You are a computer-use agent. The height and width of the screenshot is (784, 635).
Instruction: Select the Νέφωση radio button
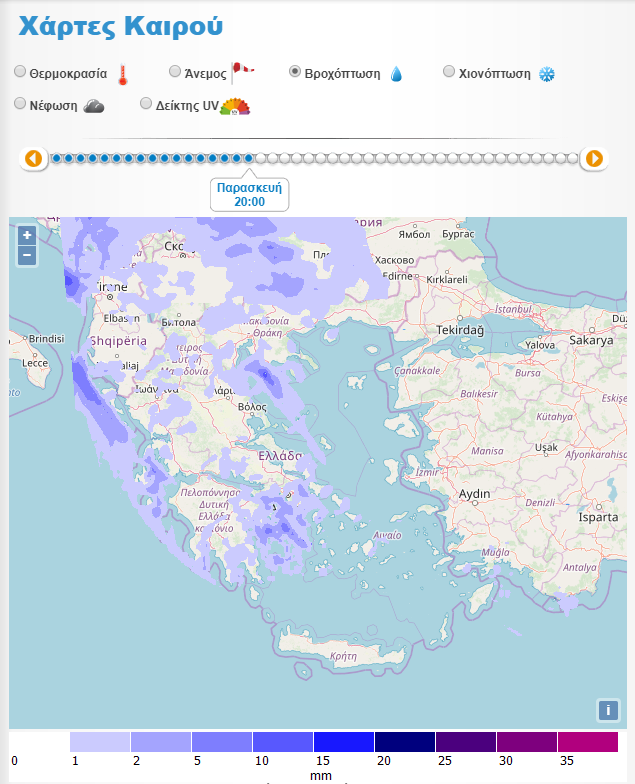pos(20,104)
